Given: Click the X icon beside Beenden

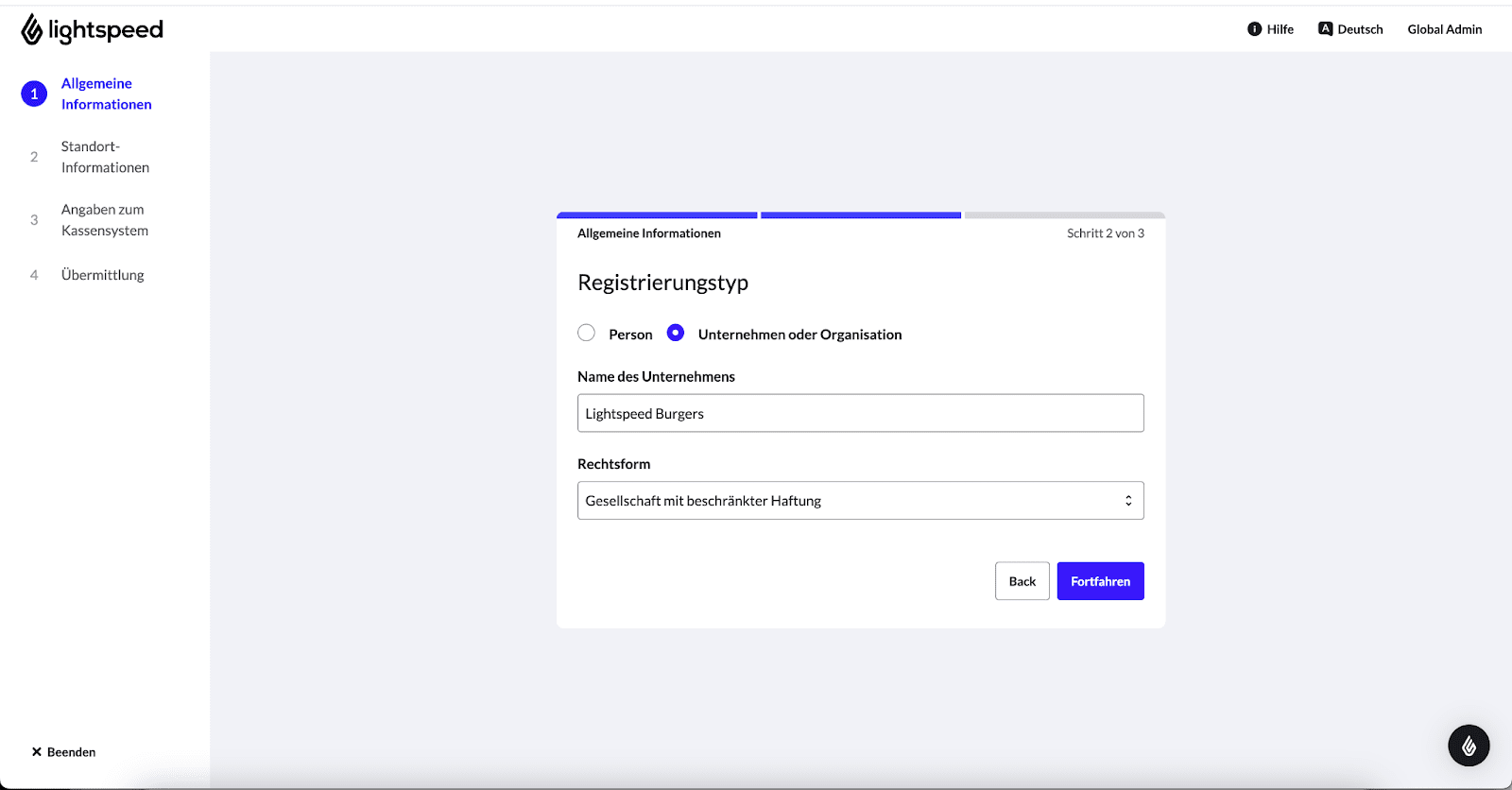Looking at the screenshot, I should [37, 752].
